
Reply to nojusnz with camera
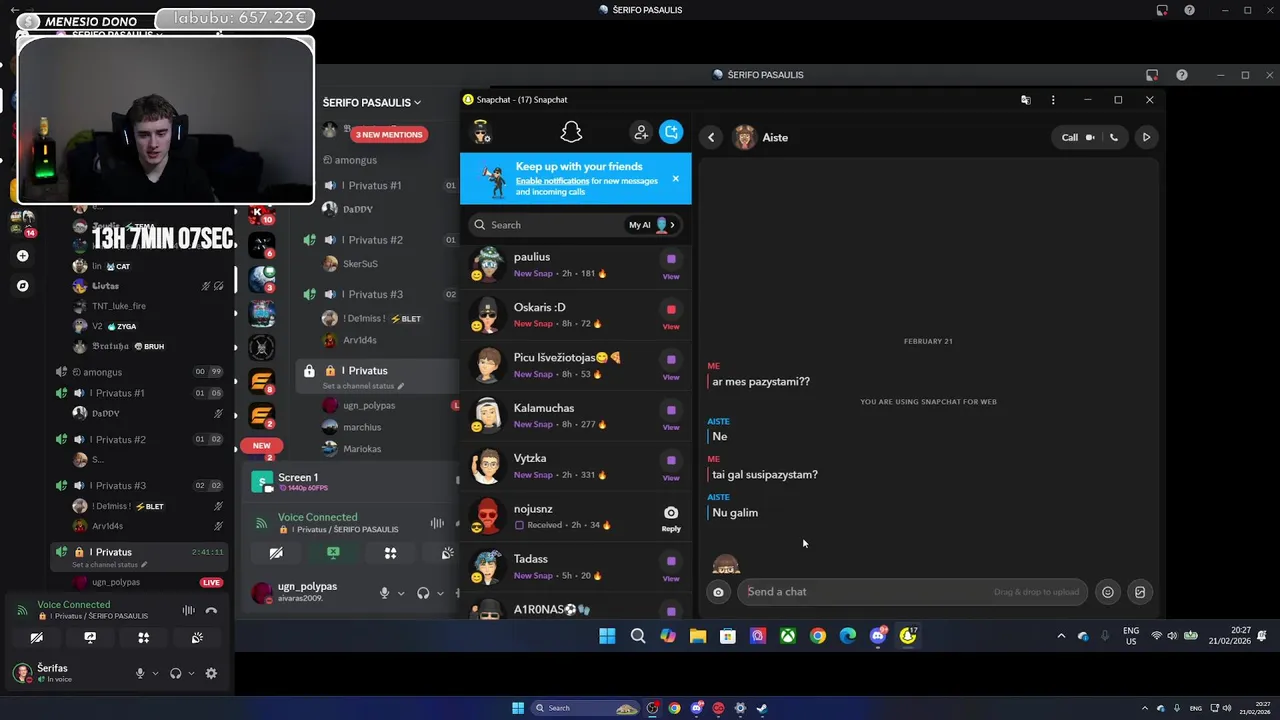pos(671,518)
